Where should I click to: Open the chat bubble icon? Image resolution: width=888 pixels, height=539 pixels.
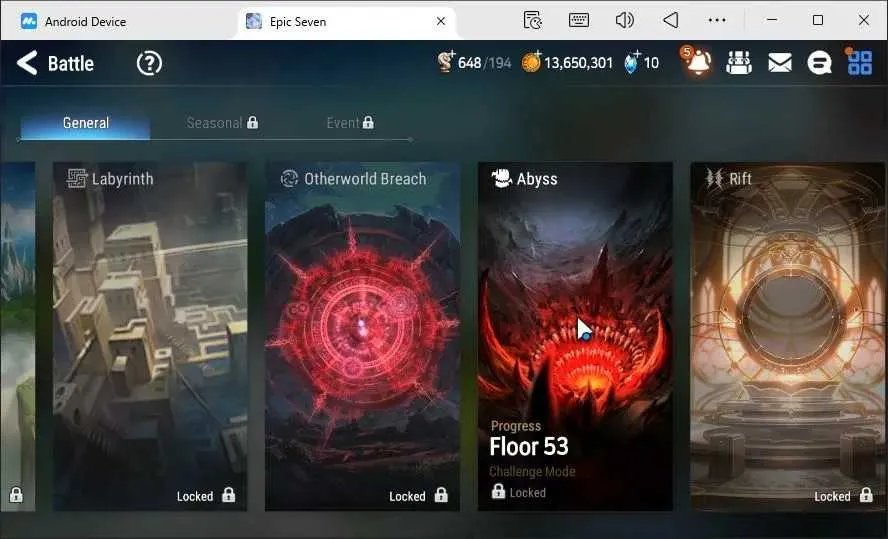point(819,63)
